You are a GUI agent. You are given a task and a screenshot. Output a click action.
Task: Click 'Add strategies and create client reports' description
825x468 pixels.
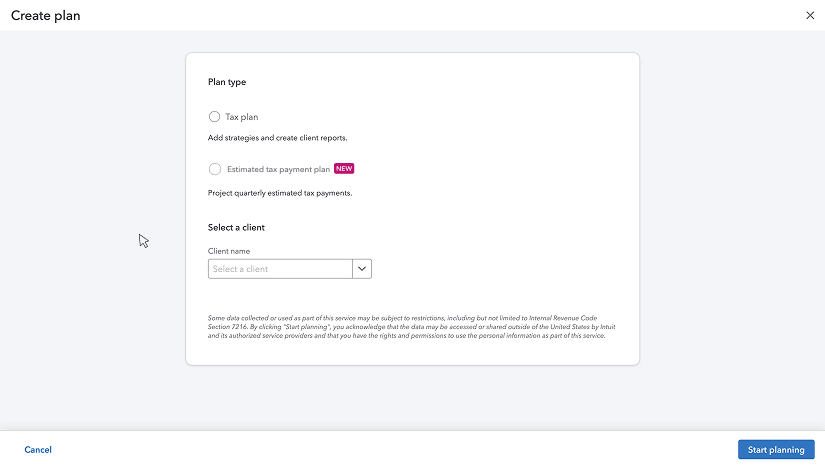coord(277,138)
